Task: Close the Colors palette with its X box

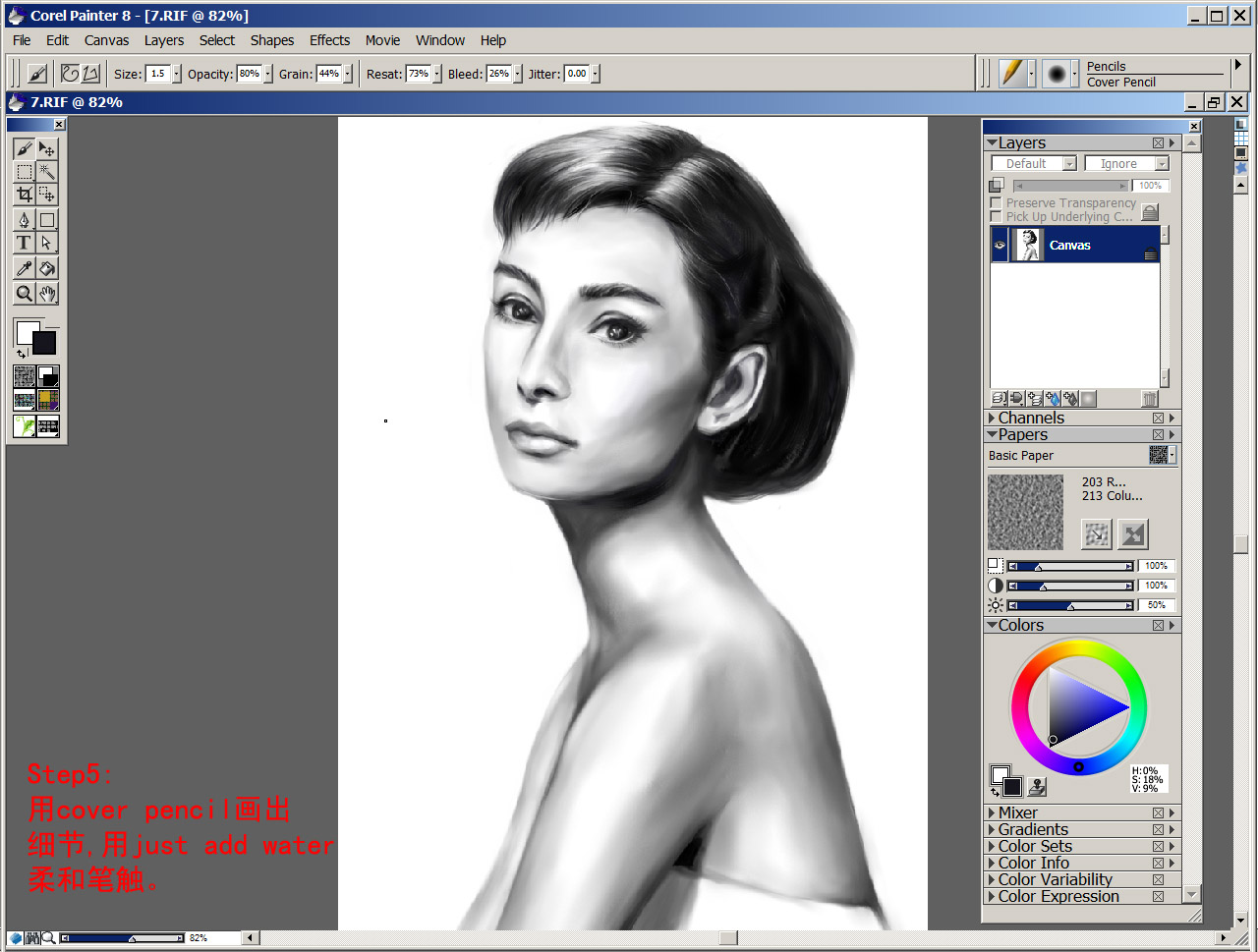Action: [x=1158, y=626]
